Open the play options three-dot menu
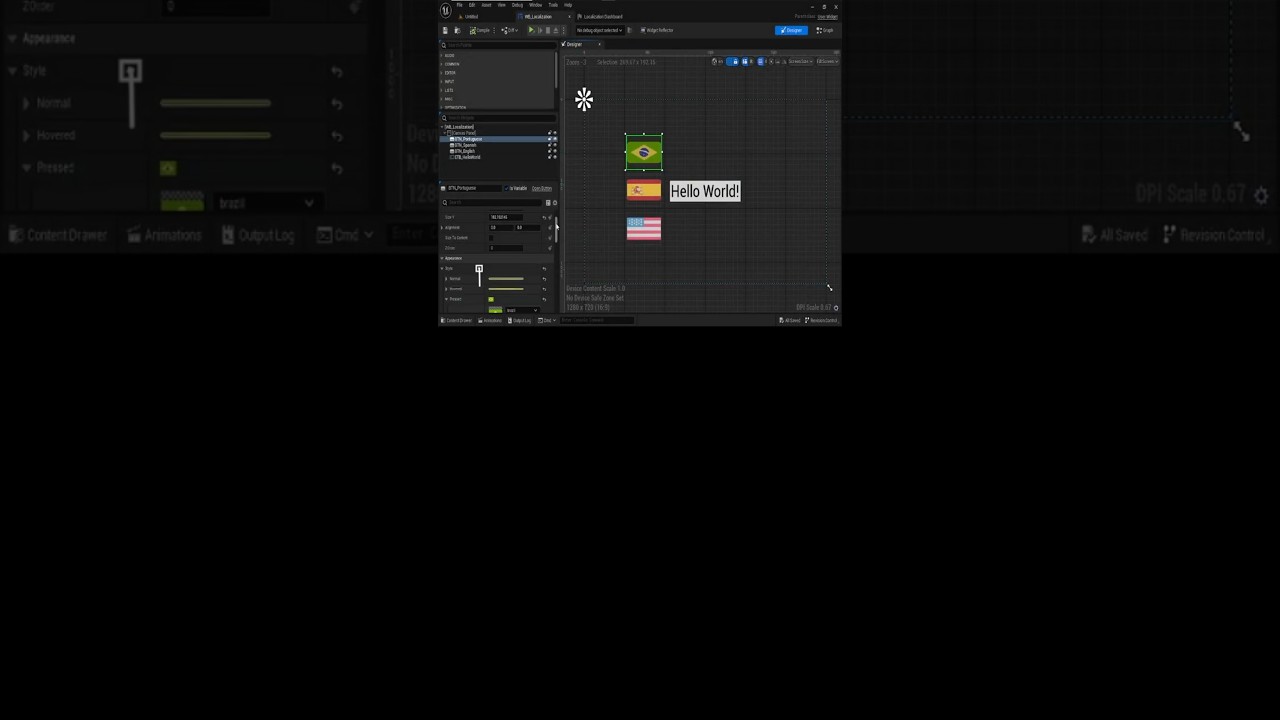1280x720 pixels. (563, 30)
